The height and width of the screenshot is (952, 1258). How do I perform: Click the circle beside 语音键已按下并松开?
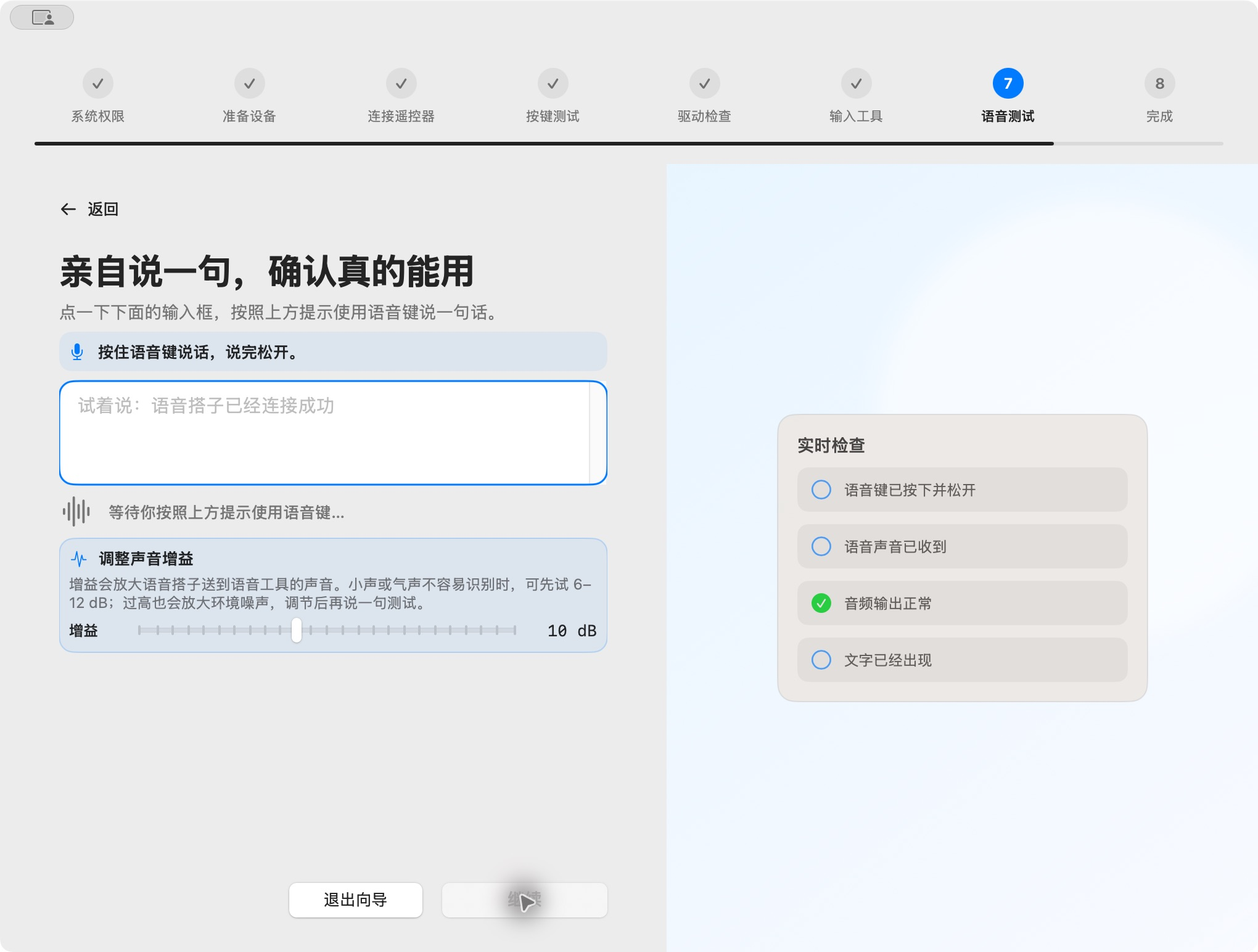click(x=821, y=490)
